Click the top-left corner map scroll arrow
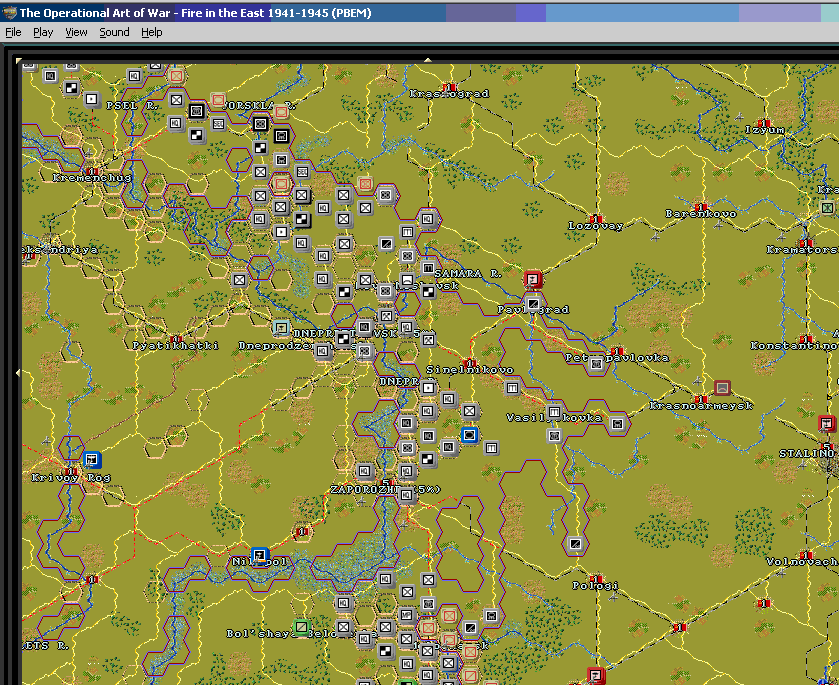The width and height of the screenshot is (839, 686). 19,60
